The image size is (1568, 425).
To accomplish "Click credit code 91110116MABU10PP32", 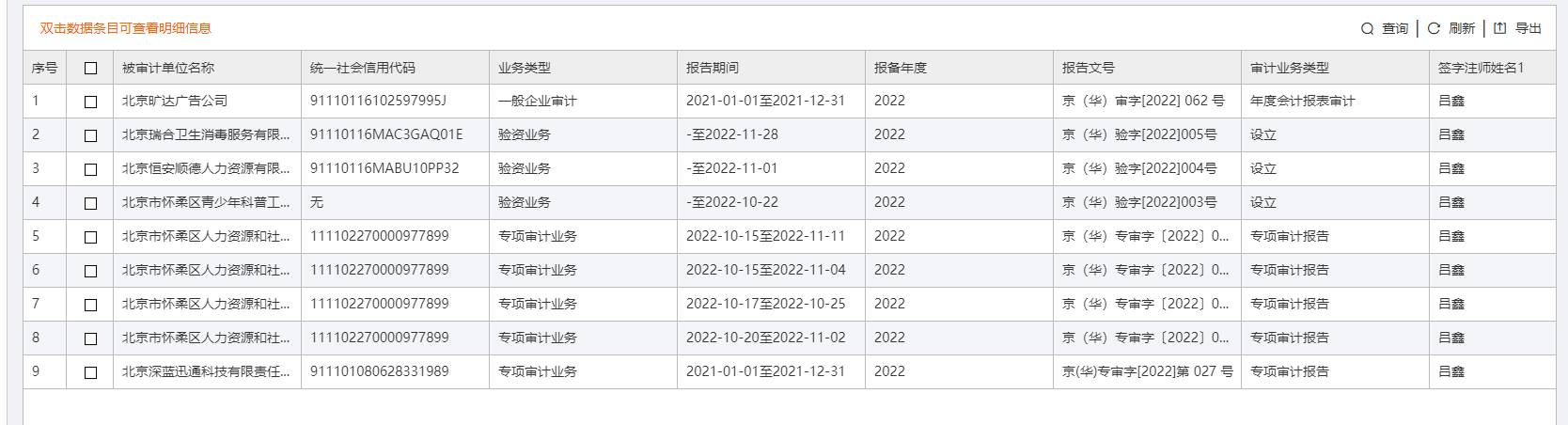I will [384, 168].
